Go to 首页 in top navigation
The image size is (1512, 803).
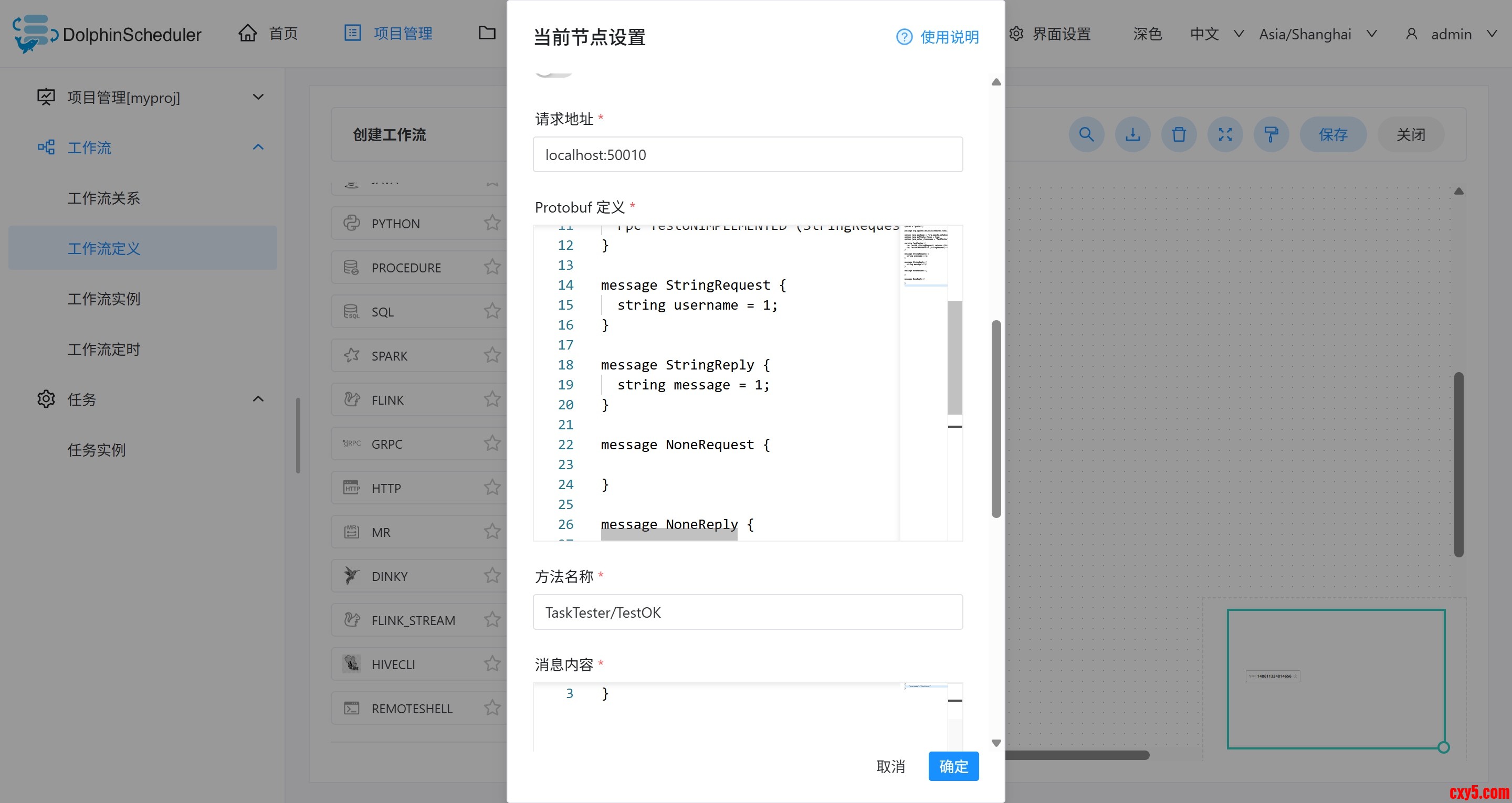[x=269, y=34]
